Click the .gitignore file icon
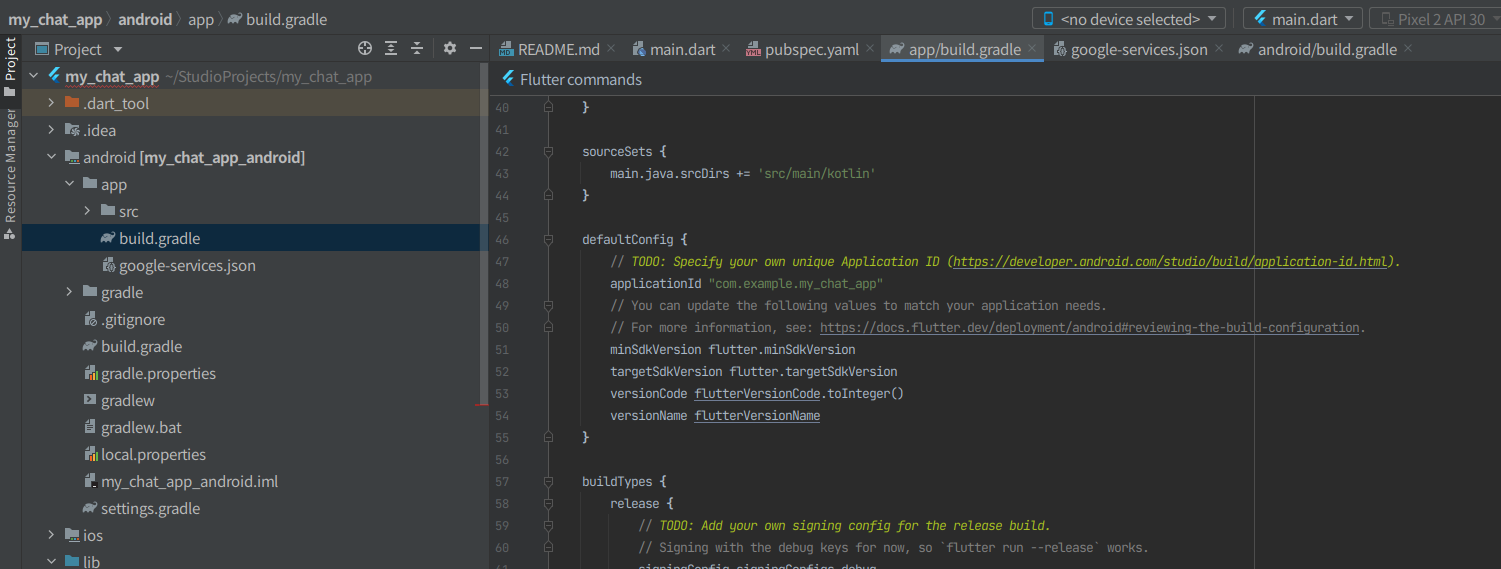 (x=90, y=319)
